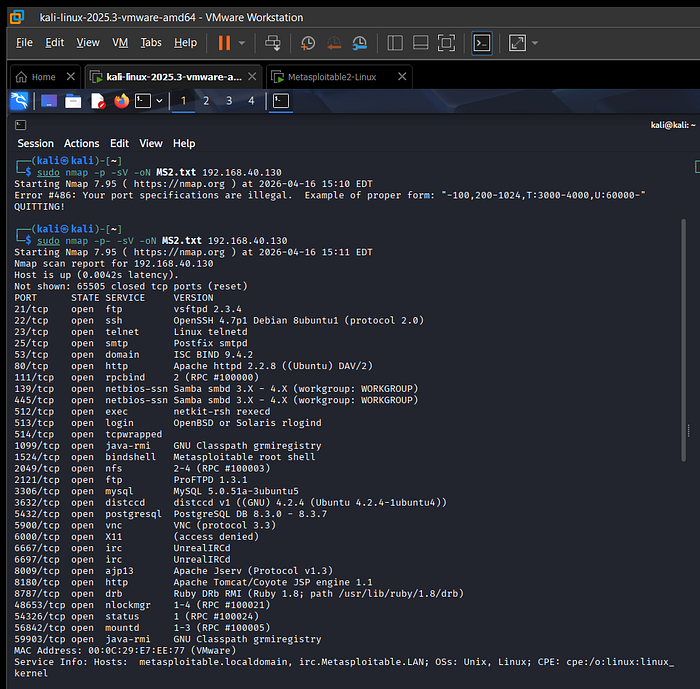Revert the VM to a snapshot
This screenshot has width=700, height=689.
pos(333,43)
